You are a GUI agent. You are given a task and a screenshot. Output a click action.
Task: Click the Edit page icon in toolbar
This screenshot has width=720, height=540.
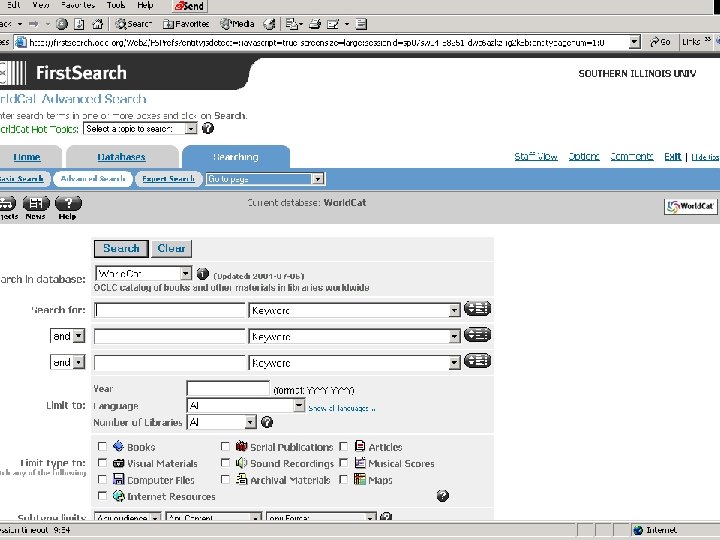333,24
